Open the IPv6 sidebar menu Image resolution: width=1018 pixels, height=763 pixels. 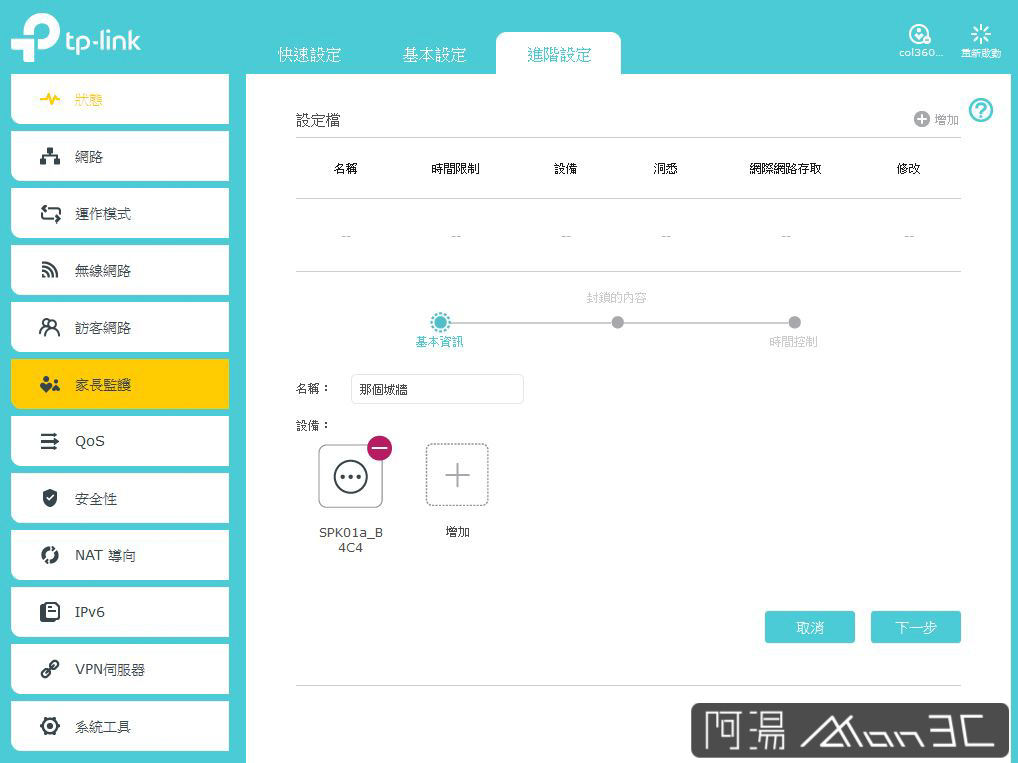[x=120, y=612]
